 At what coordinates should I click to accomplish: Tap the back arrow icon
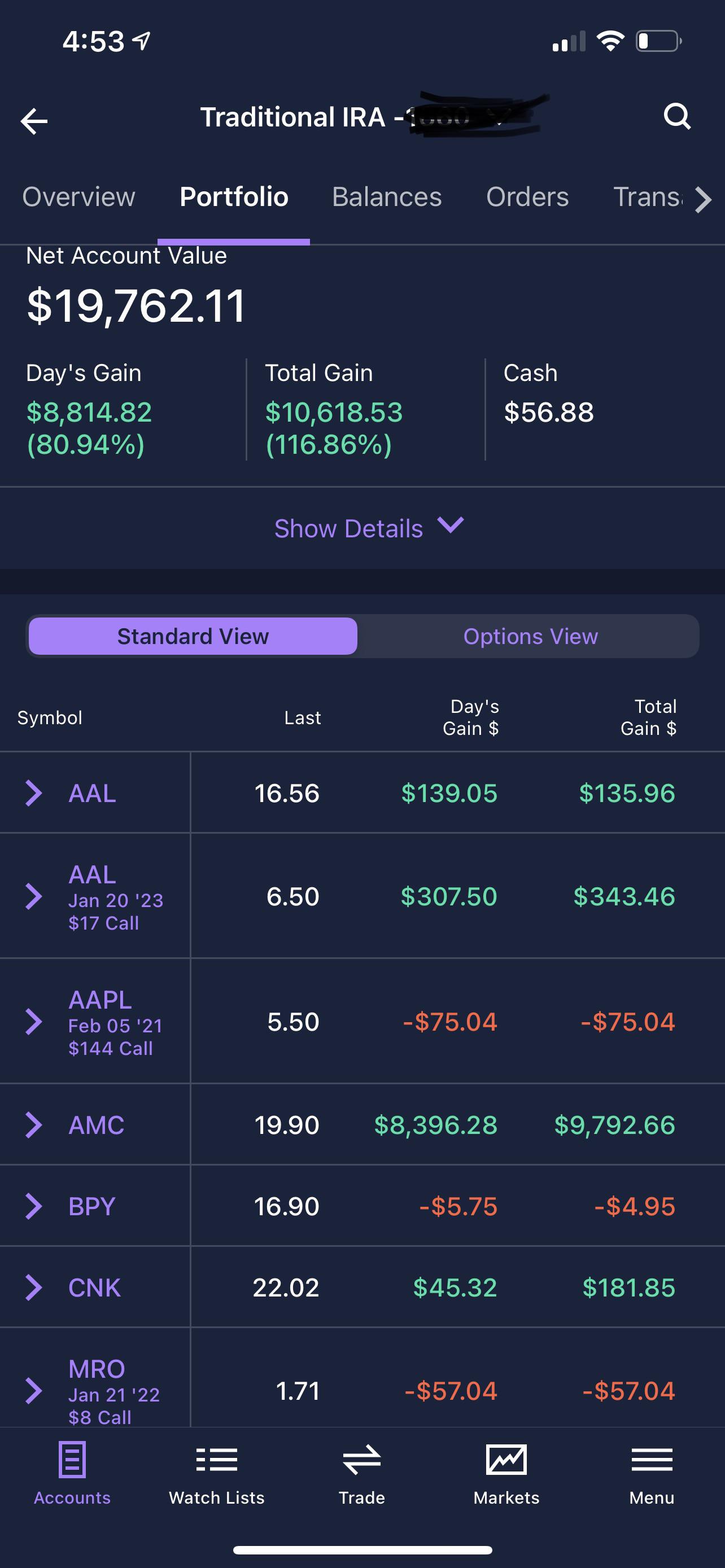point(34,121)
